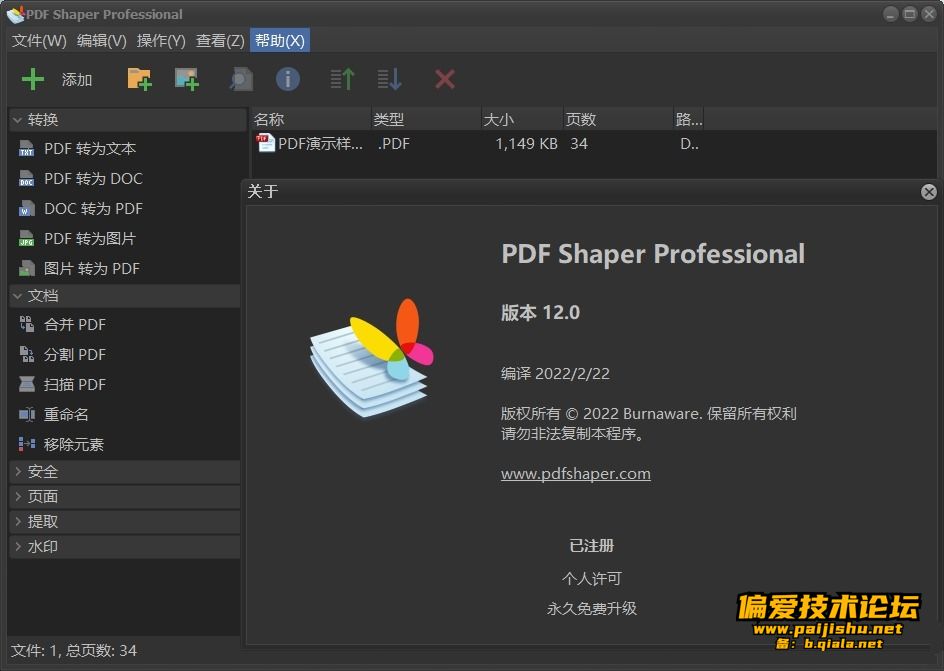Screen dimensions: 944x671
Task: Sort by the 名称 column header
Action: coord(311,119)
